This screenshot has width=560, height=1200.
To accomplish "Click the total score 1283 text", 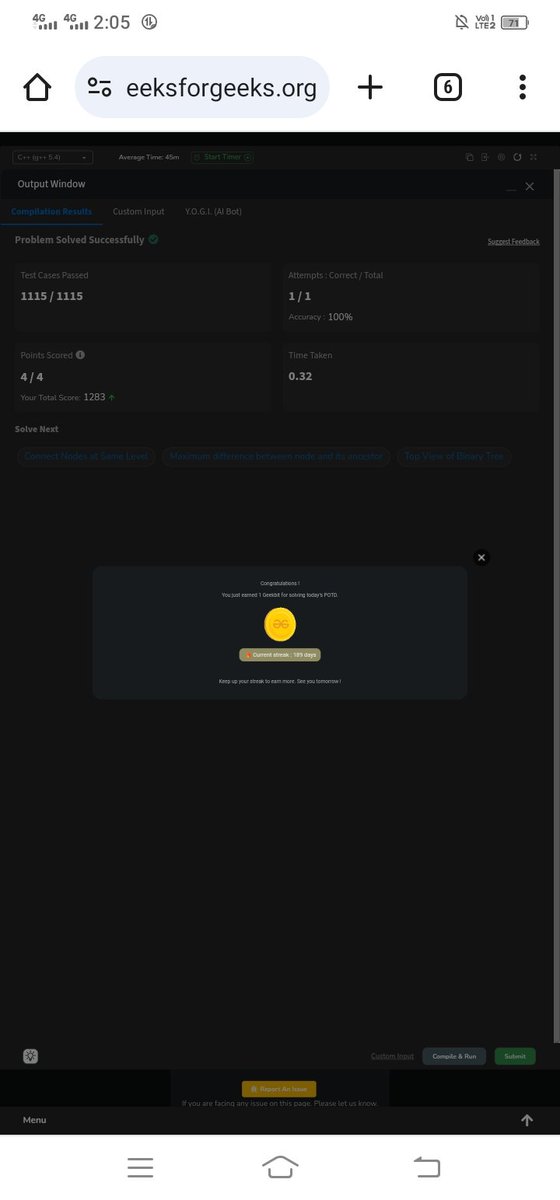I will coord(94,397).
